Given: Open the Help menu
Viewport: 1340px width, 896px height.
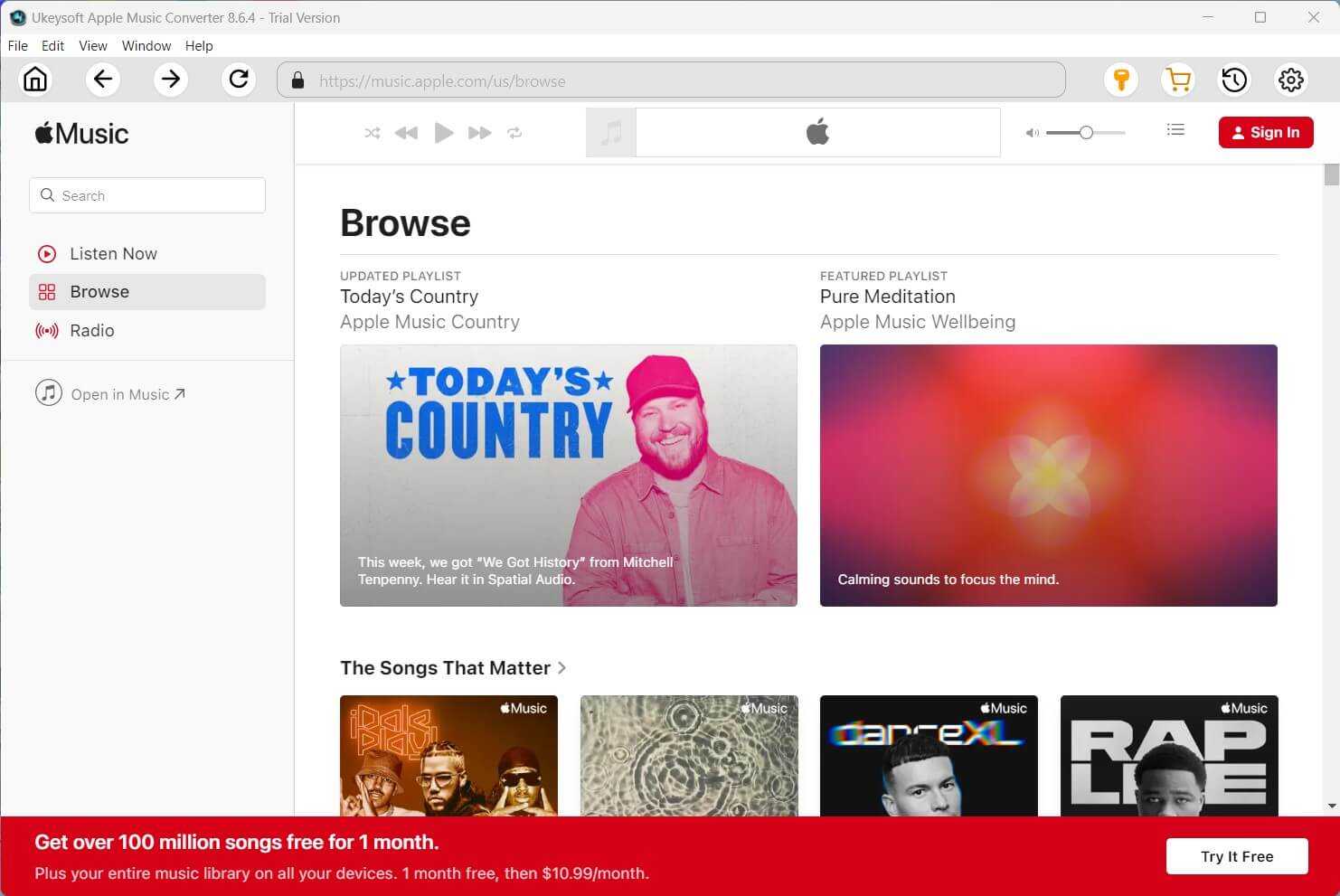Looking at the screenshot, I should 199,45.
